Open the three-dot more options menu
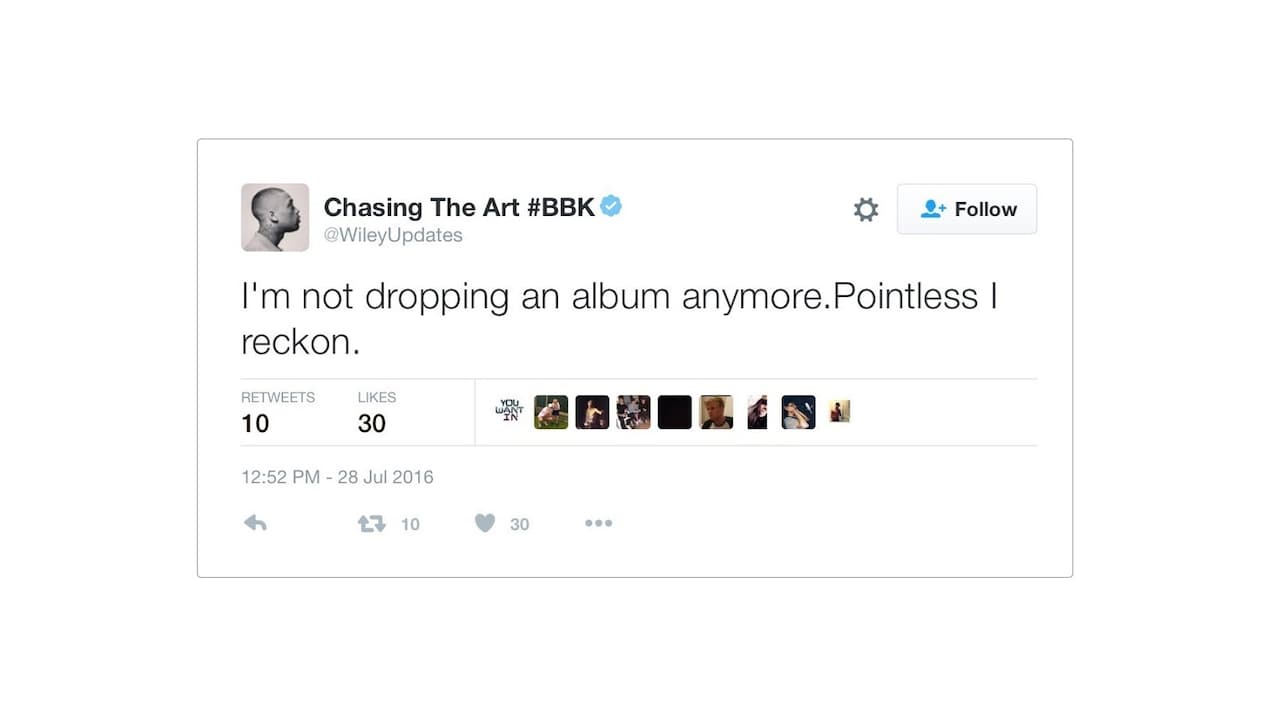Screen dimensions: 1280x720 pos(598,523)
